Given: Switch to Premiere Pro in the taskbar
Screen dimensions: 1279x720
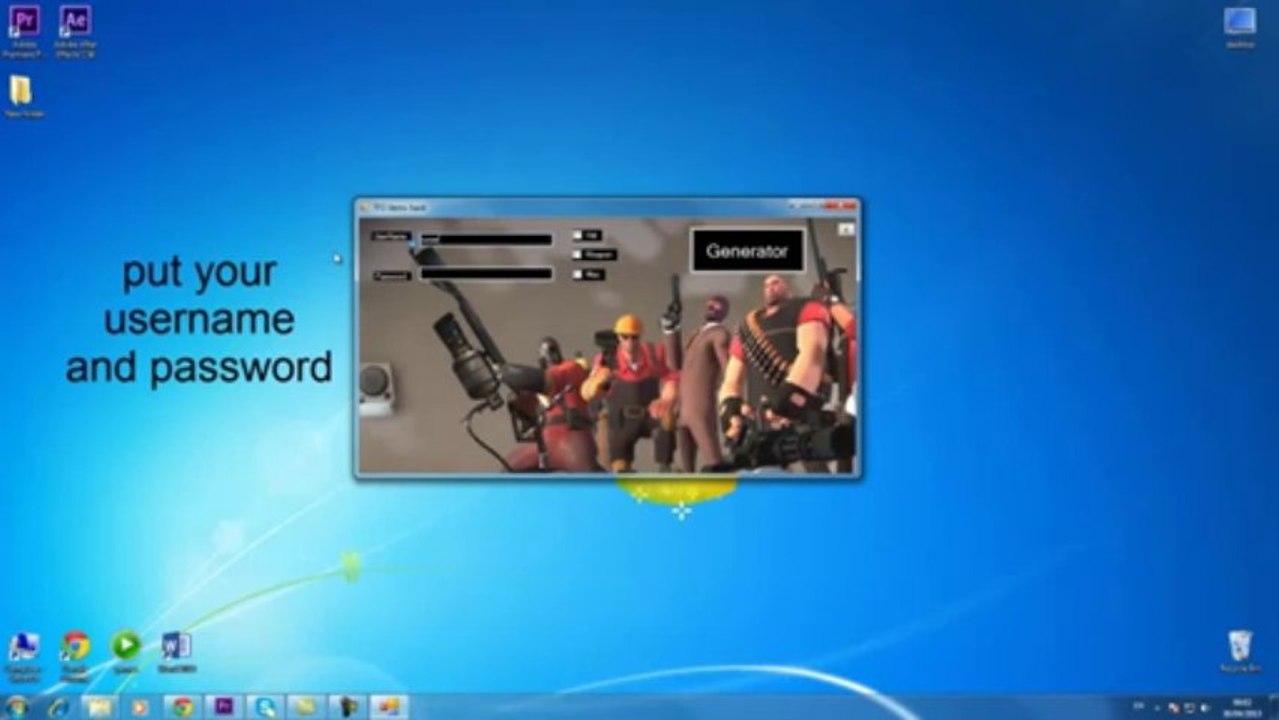Looking at the screenshot, I should coord(224,707).
